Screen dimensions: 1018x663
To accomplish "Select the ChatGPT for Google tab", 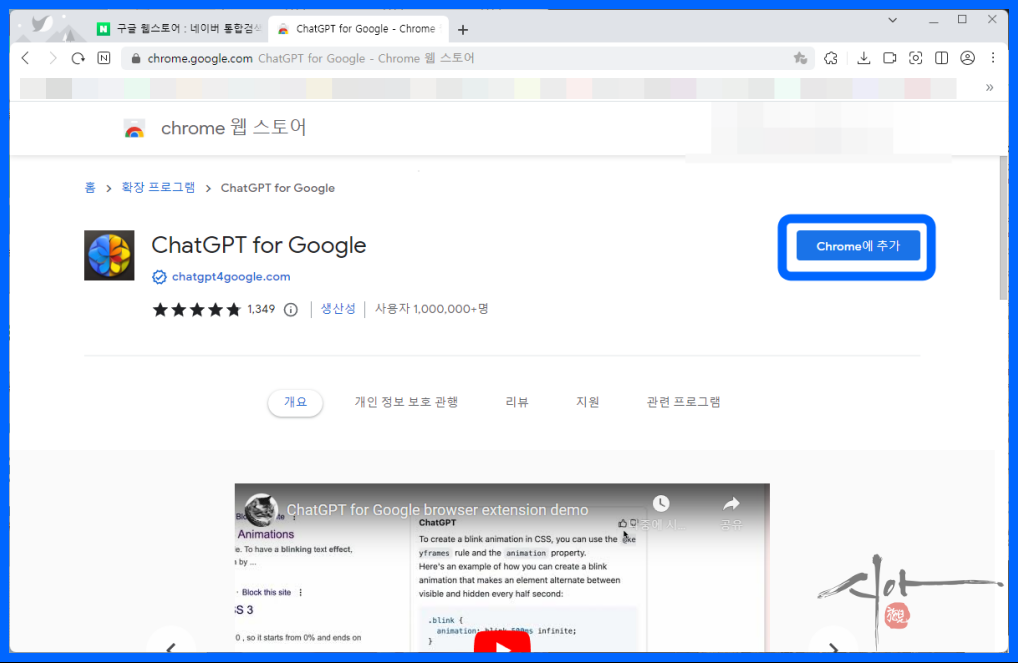I will tap(358, 29).
